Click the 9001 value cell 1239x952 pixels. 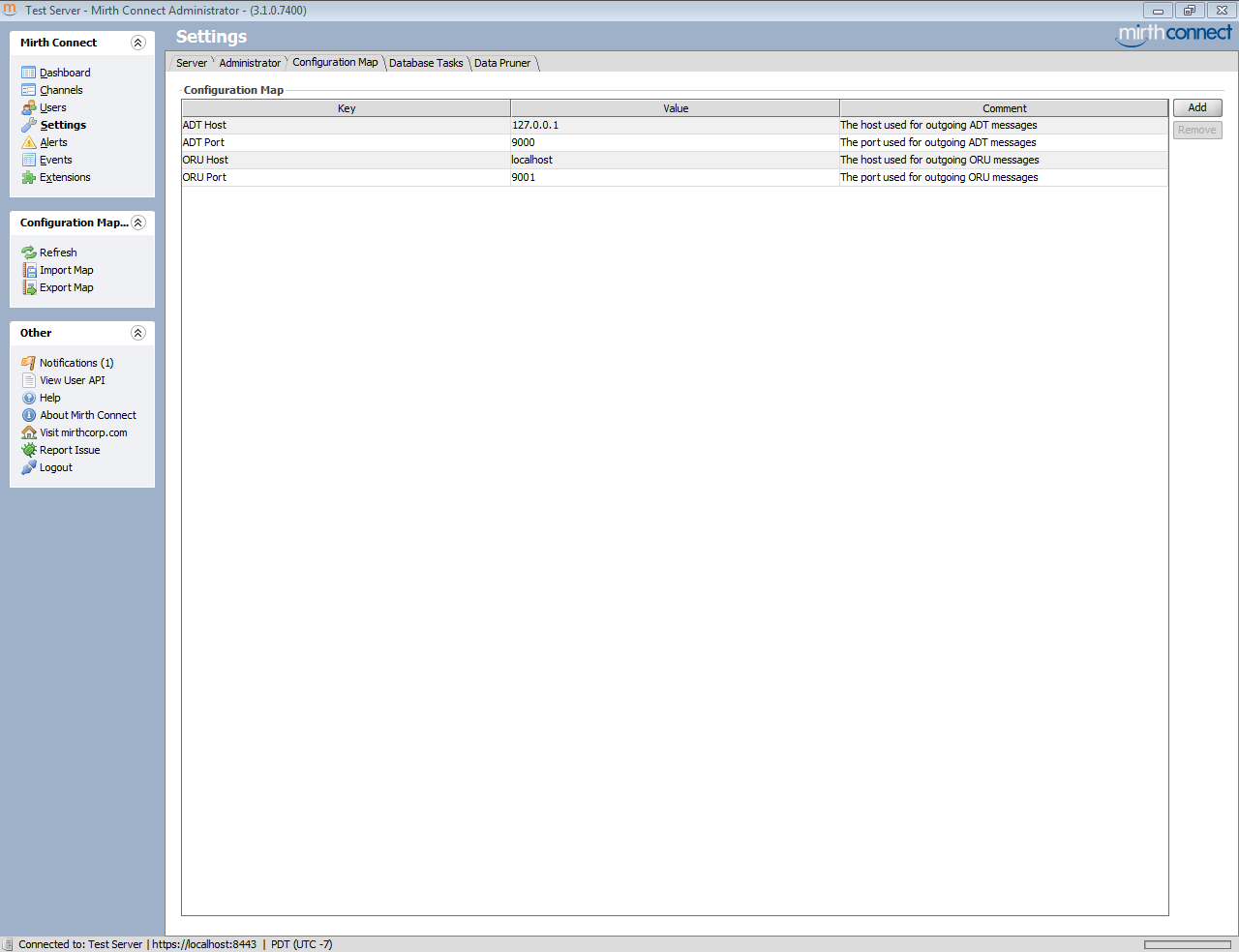coord(676,177)
